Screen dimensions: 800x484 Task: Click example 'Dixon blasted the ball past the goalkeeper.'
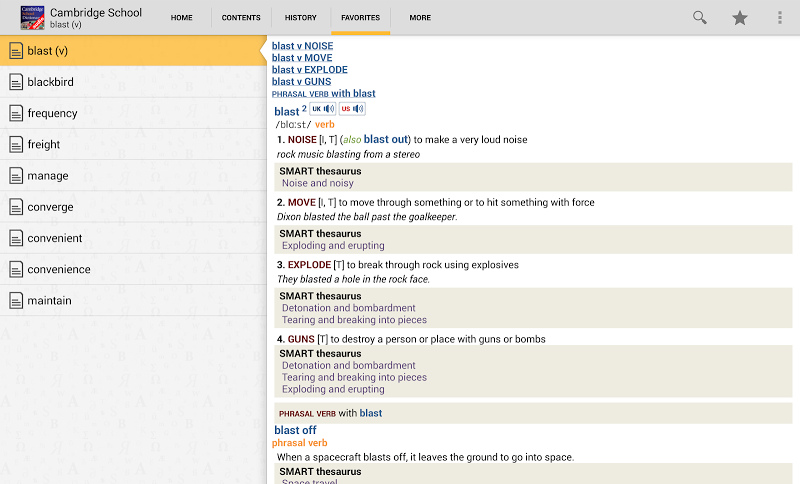(367, 217)
